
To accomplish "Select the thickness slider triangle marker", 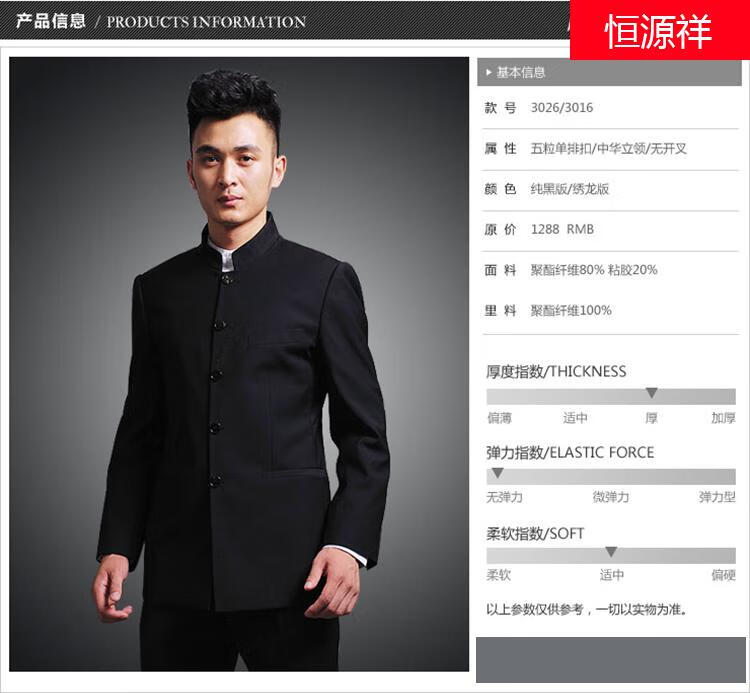I will (651, 393).
